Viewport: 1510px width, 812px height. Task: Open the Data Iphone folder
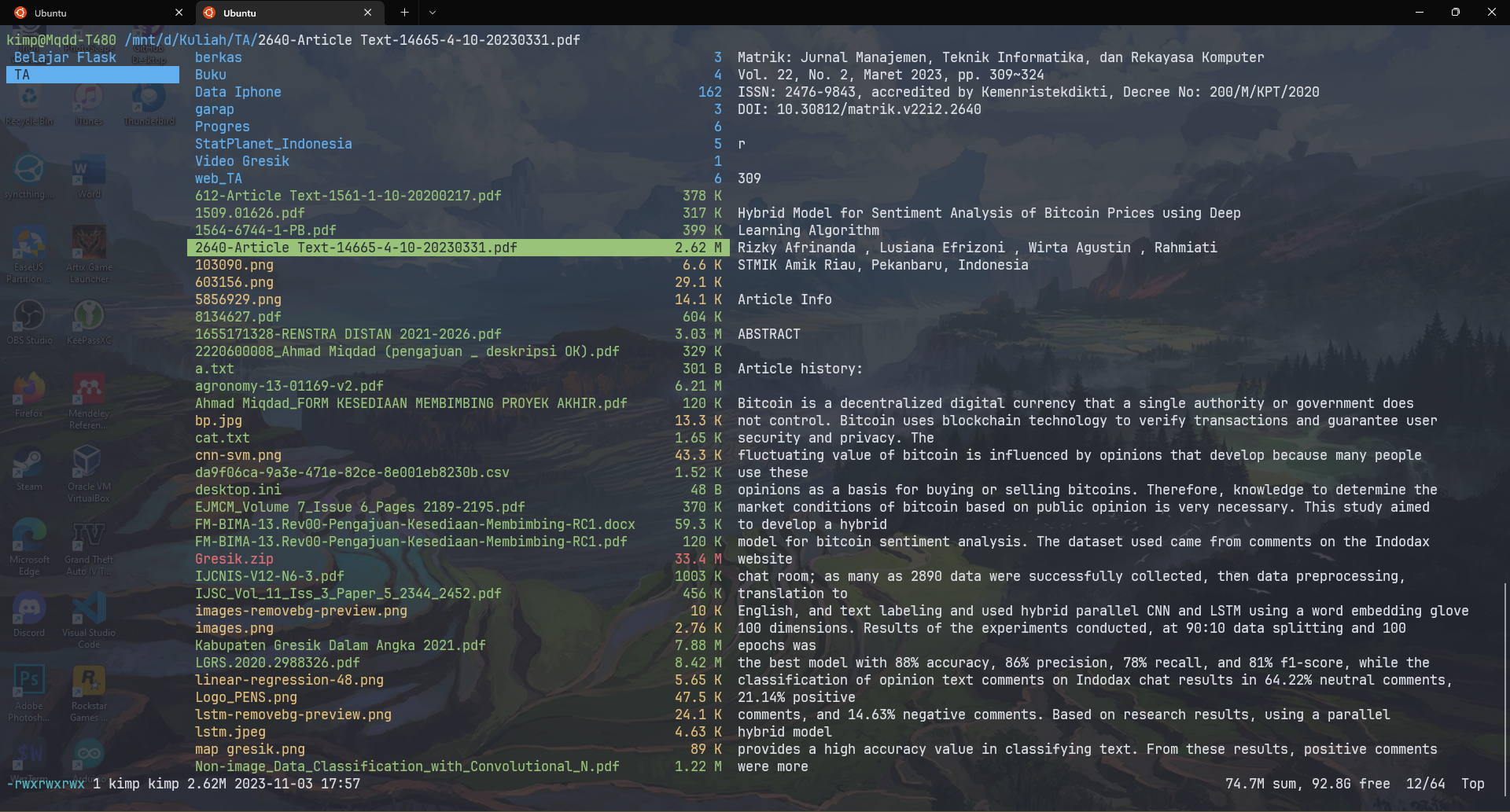tap(238, 92)
